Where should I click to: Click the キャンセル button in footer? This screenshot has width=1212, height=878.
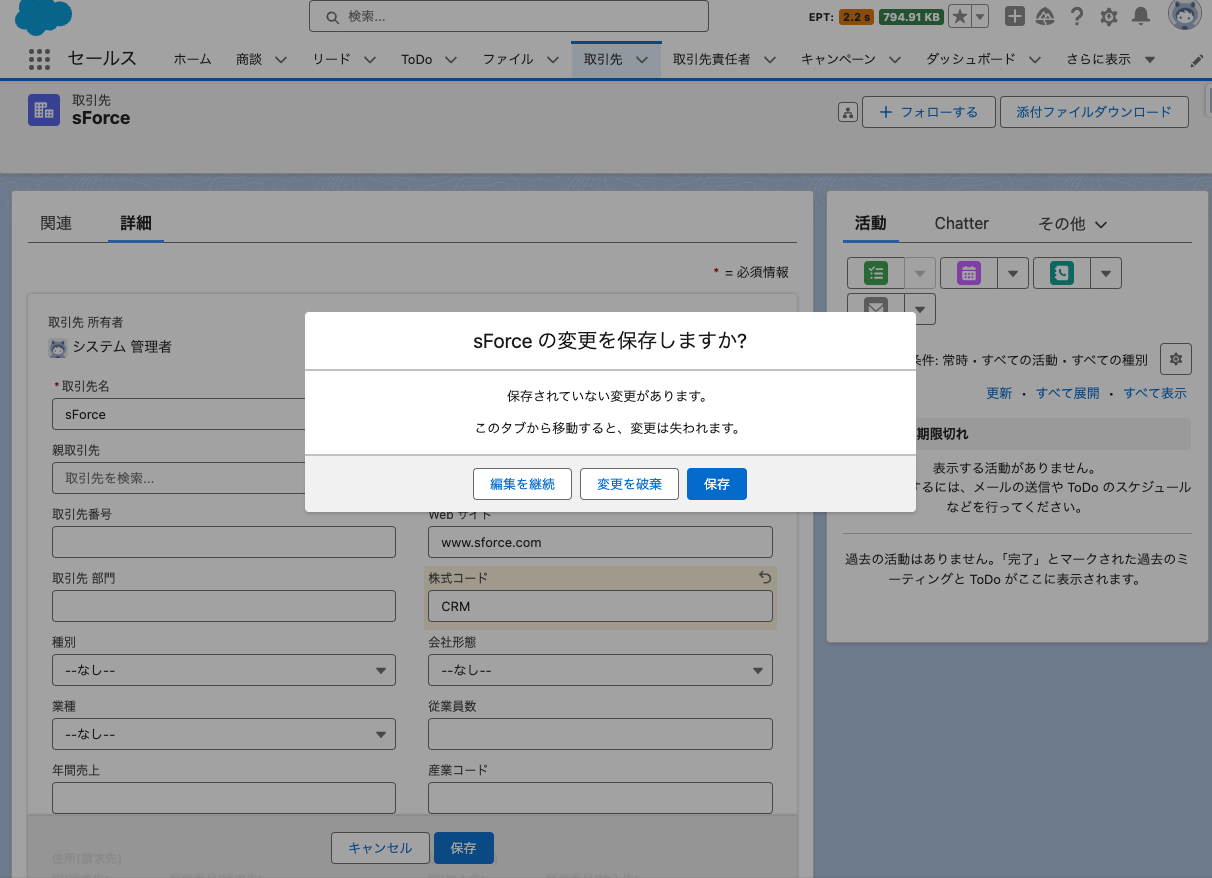coord(380,848)
